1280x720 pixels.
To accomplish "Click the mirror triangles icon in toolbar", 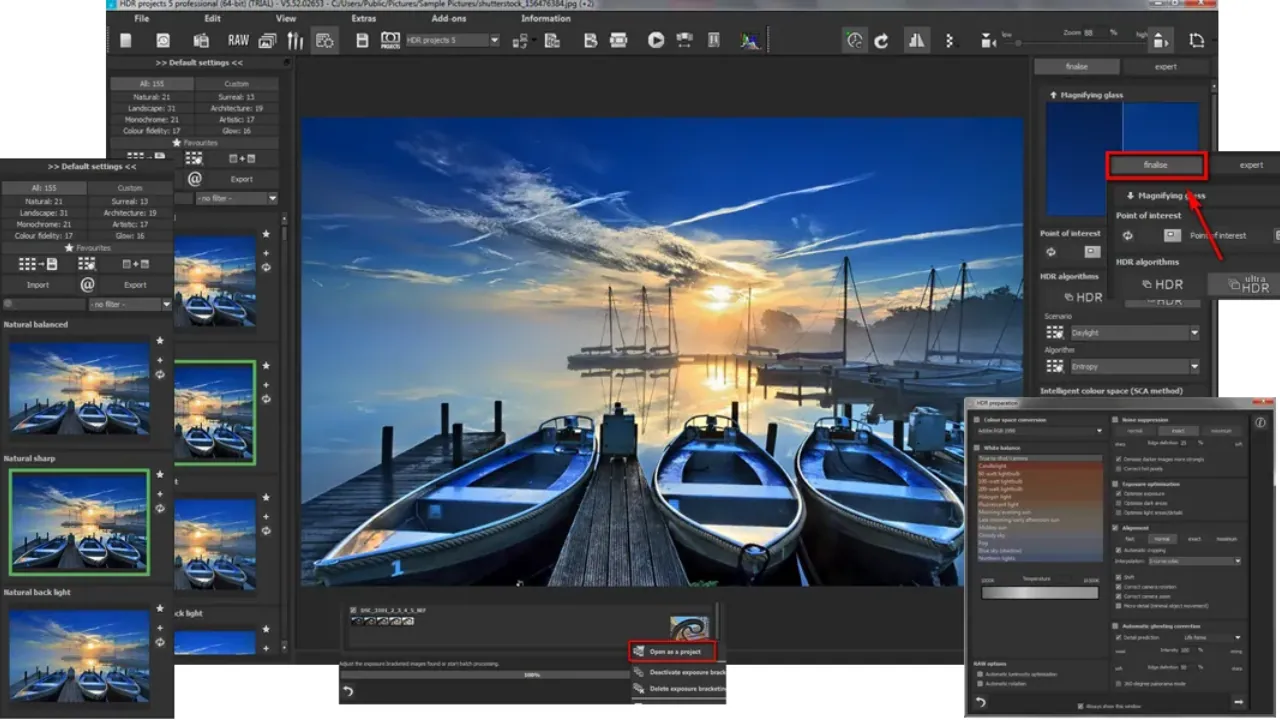I will tap(917, 40).
